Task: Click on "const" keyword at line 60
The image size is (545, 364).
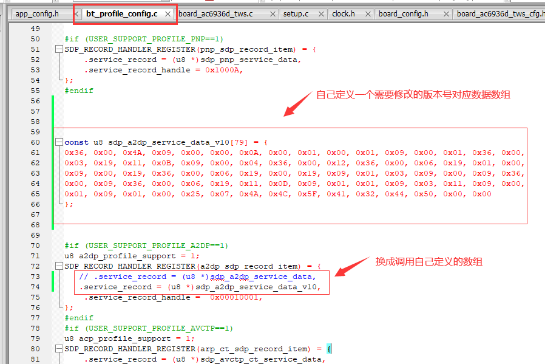Action: coord(76,142)
